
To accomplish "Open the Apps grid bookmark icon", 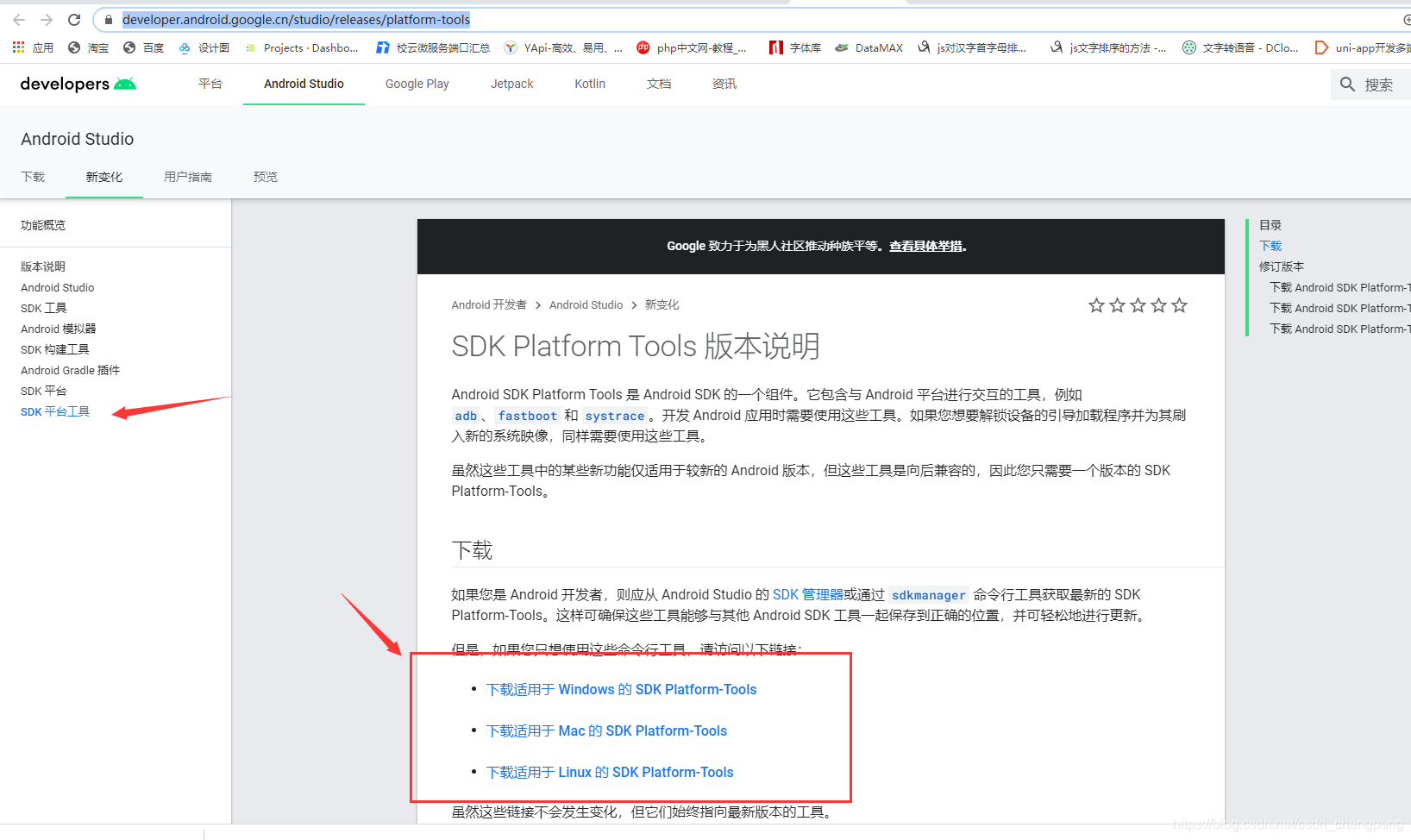I will point(18,47).
